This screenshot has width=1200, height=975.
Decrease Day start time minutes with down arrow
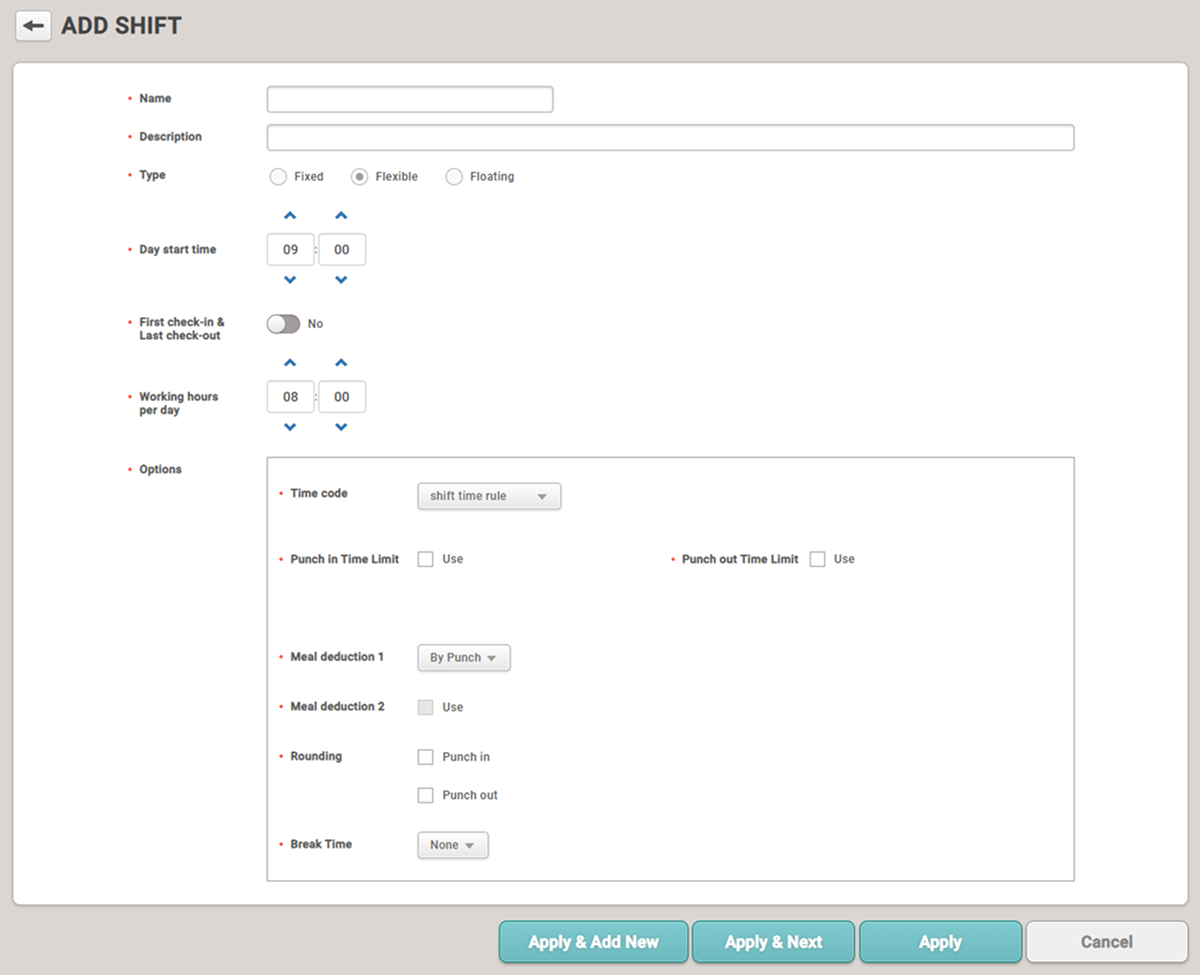(x=341, y=281)
